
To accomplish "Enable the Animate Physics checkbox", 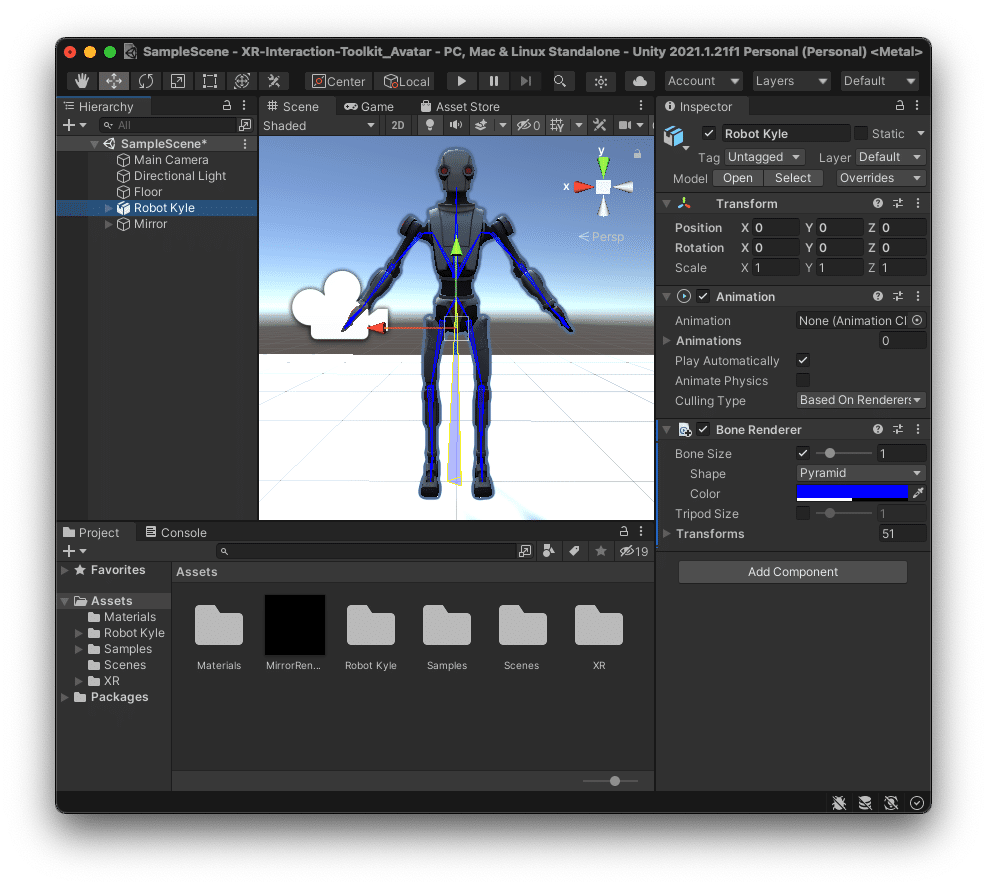I will pos(802,381).
